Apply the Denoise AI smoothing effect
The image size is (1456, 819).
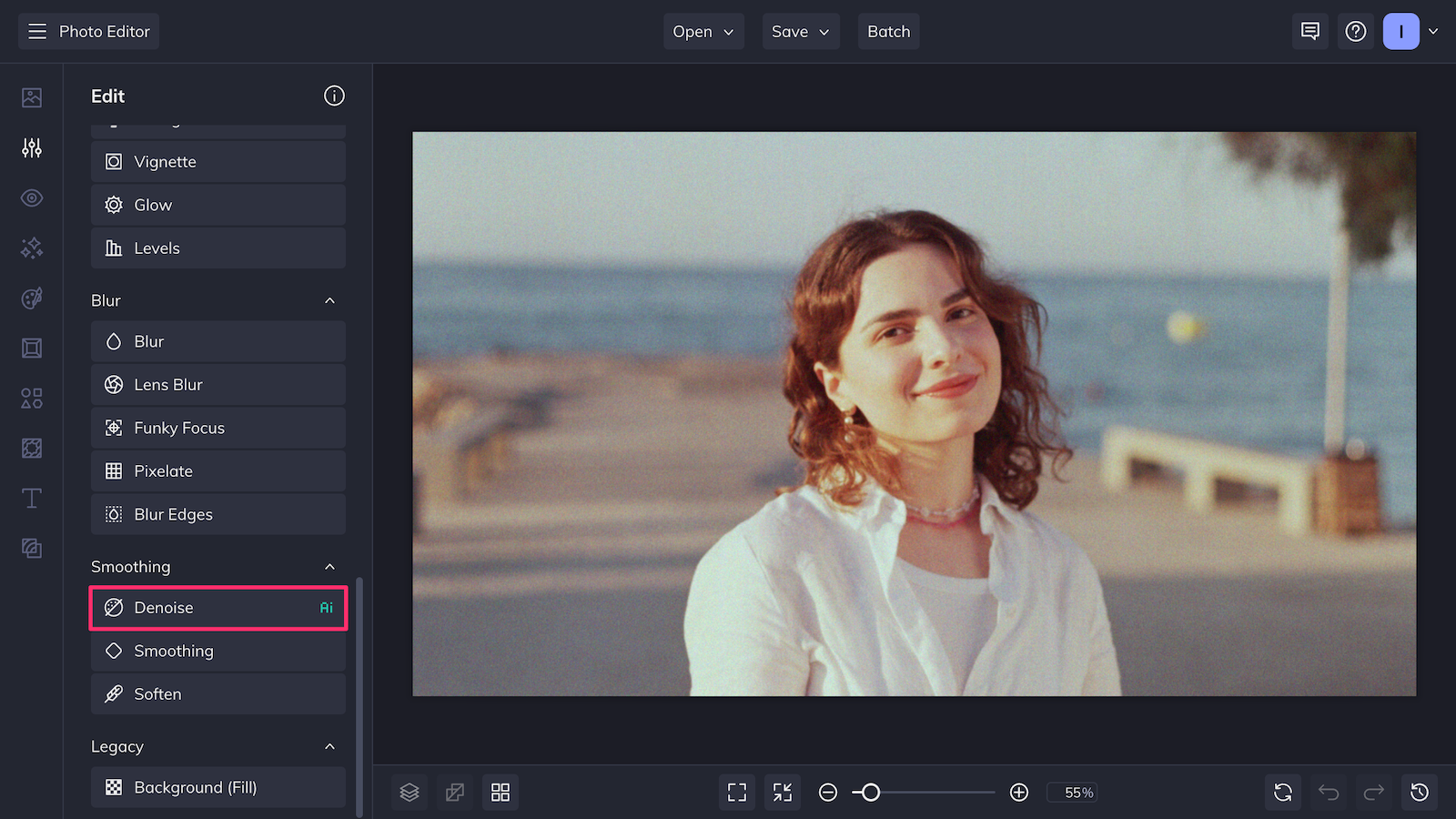point(217,608)
